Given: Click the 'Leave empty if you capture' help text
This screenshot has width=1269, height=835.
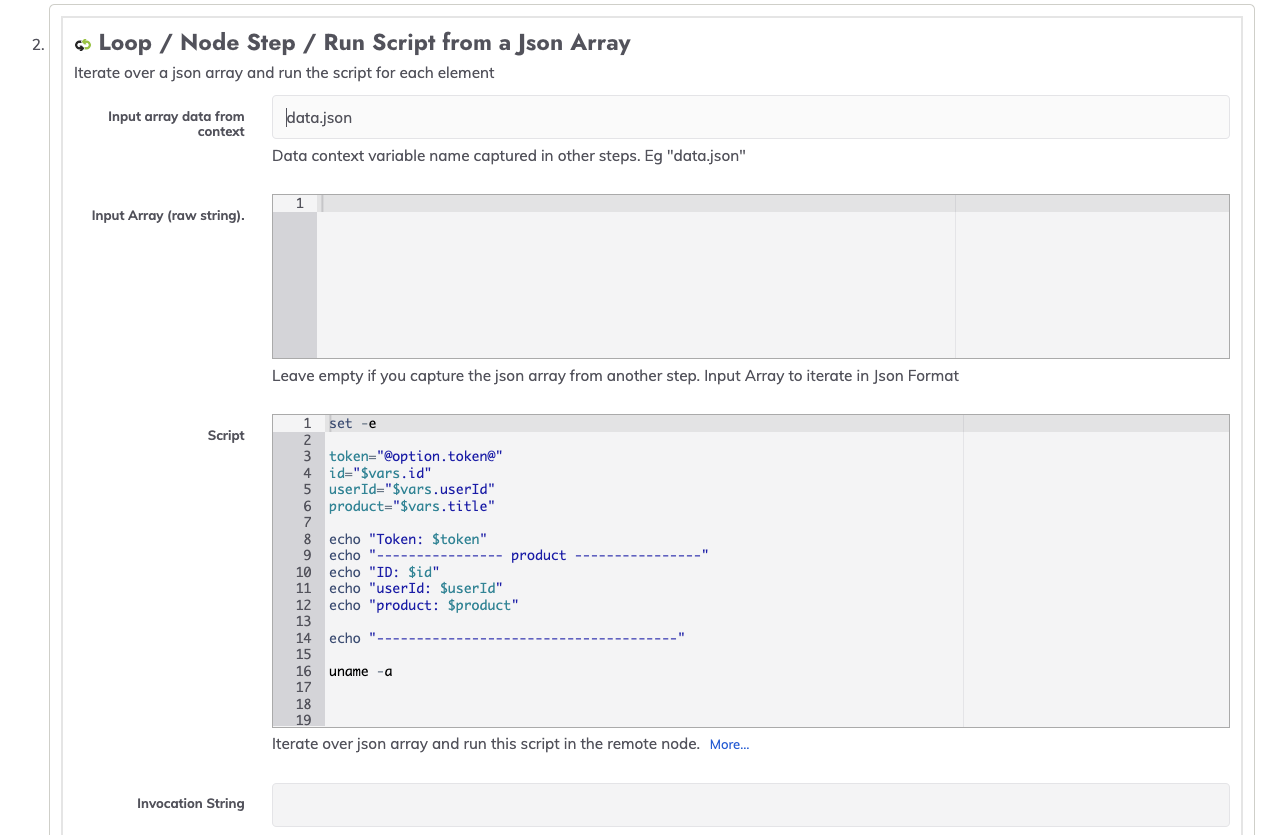Looking at the screenshot, I should [x=615, y=376].
